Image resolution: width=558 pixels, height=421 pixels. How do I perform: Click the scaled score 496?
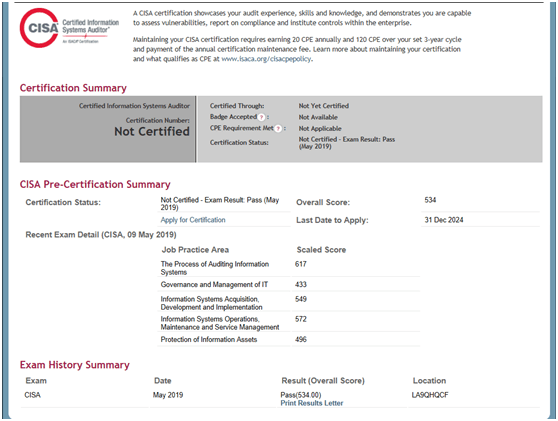tap(301, 339)
